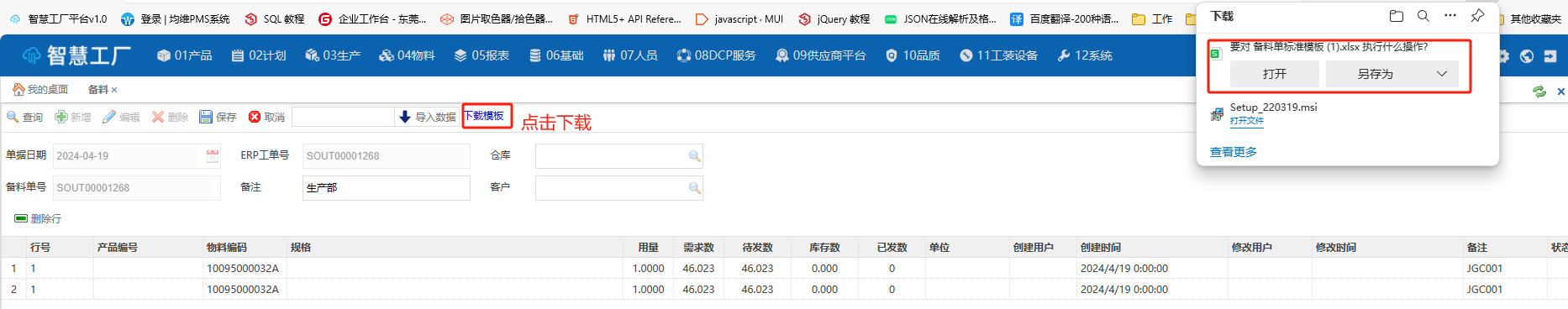The height and width of the screenshot is (309, 1568).
Task: Save the form with 保存 icon
Action: tap(206, 117)
